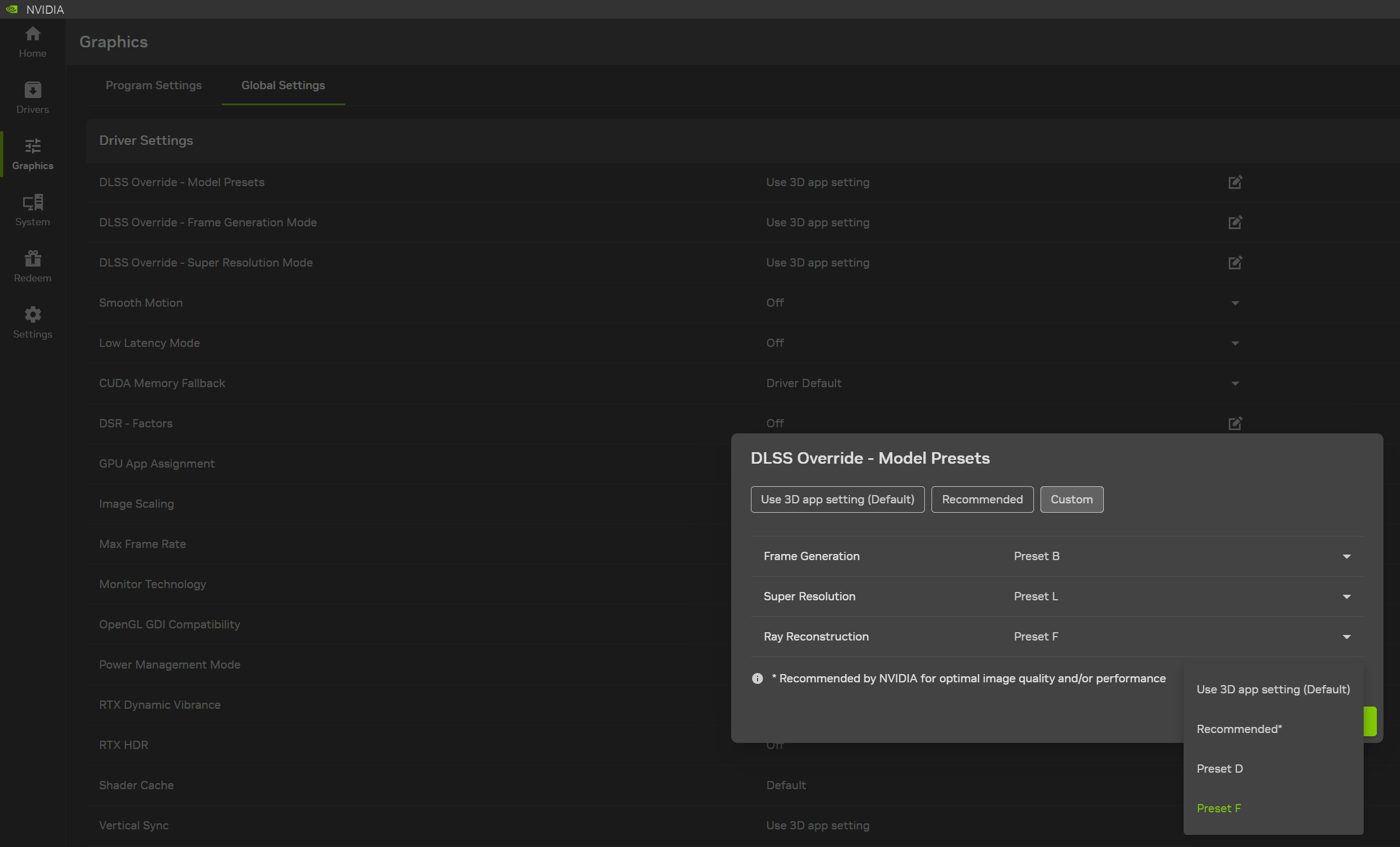Choose Preset F in the dropdown list

point(1273,809)
